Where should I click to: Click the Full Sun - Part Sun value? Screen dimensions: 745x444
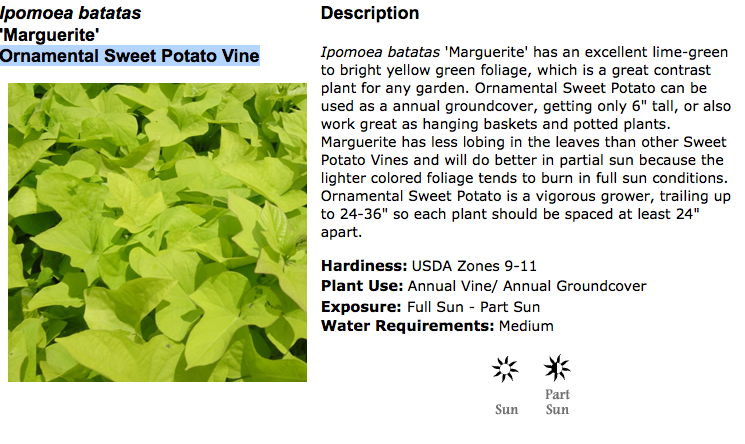(x=474, y=306)
